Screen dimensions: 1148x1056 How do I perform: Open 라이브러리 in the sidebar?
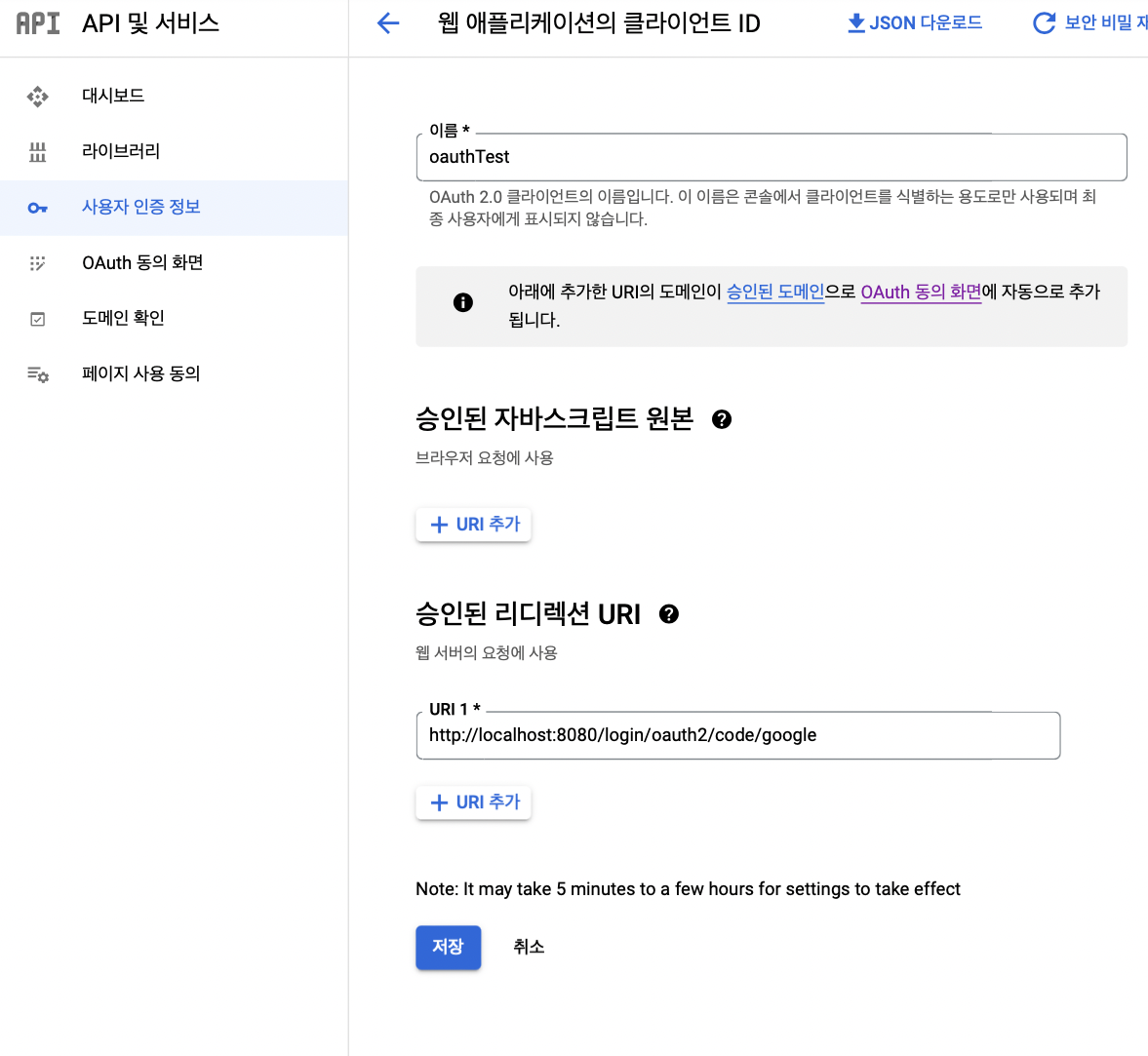coord(175,151)
